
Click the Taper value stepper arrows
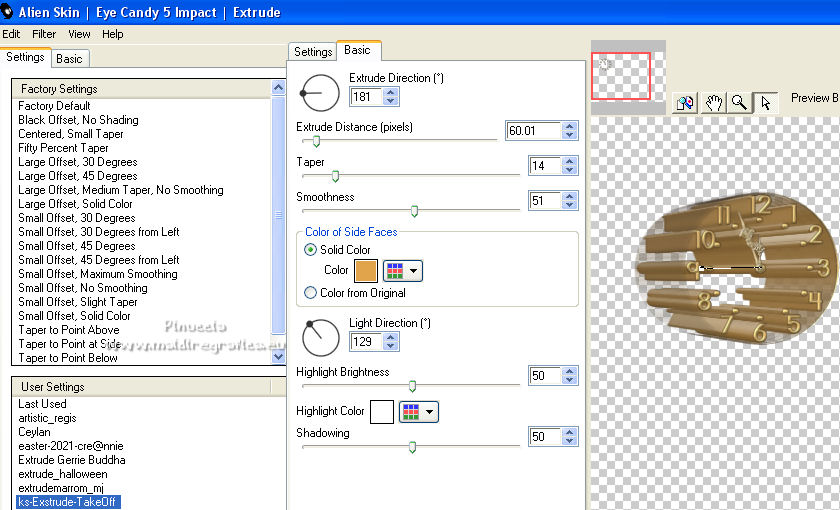(570, 166)
